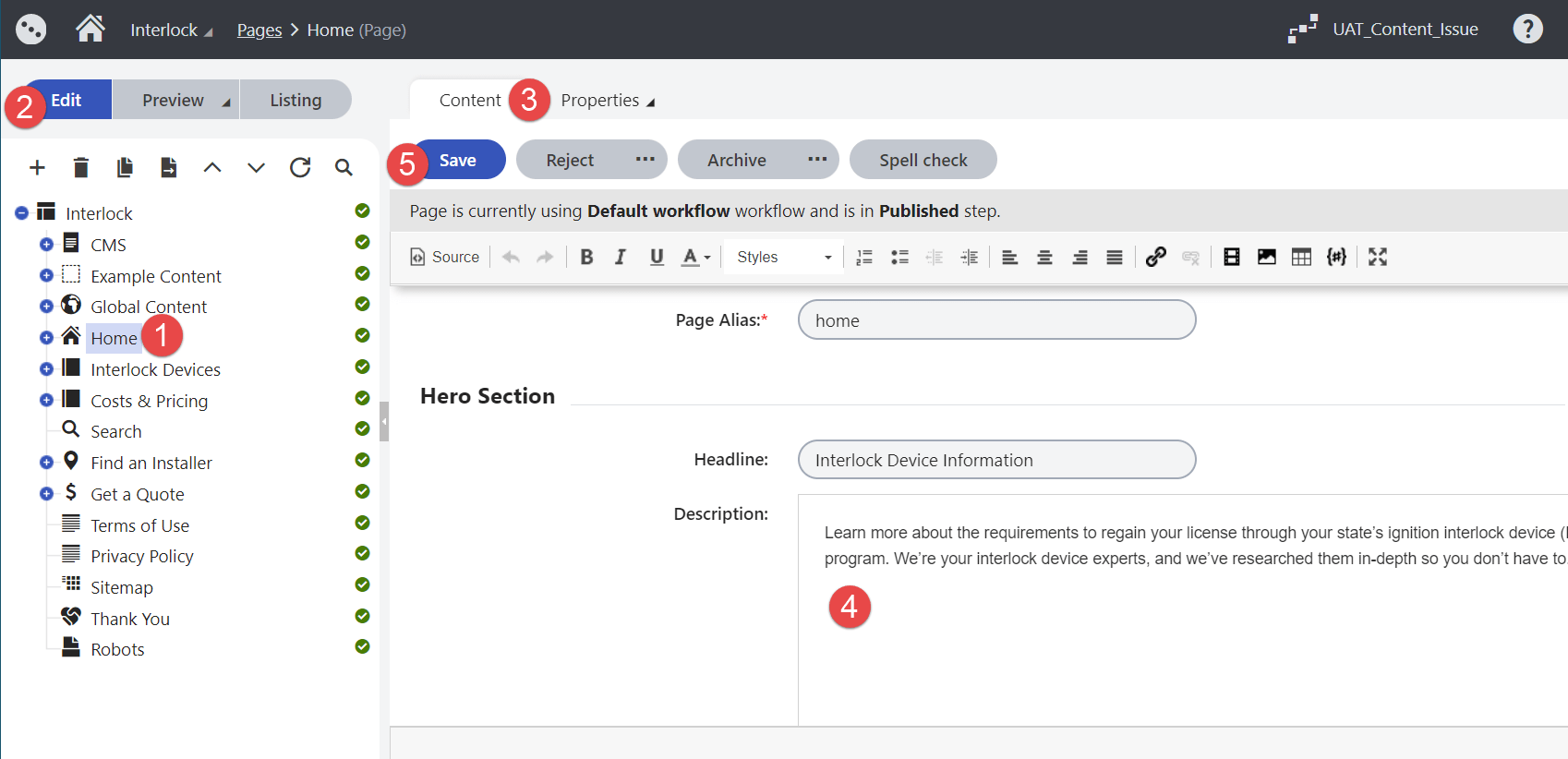Expand the Example Content node
The image size is (1568, 759).
(46, 275)
